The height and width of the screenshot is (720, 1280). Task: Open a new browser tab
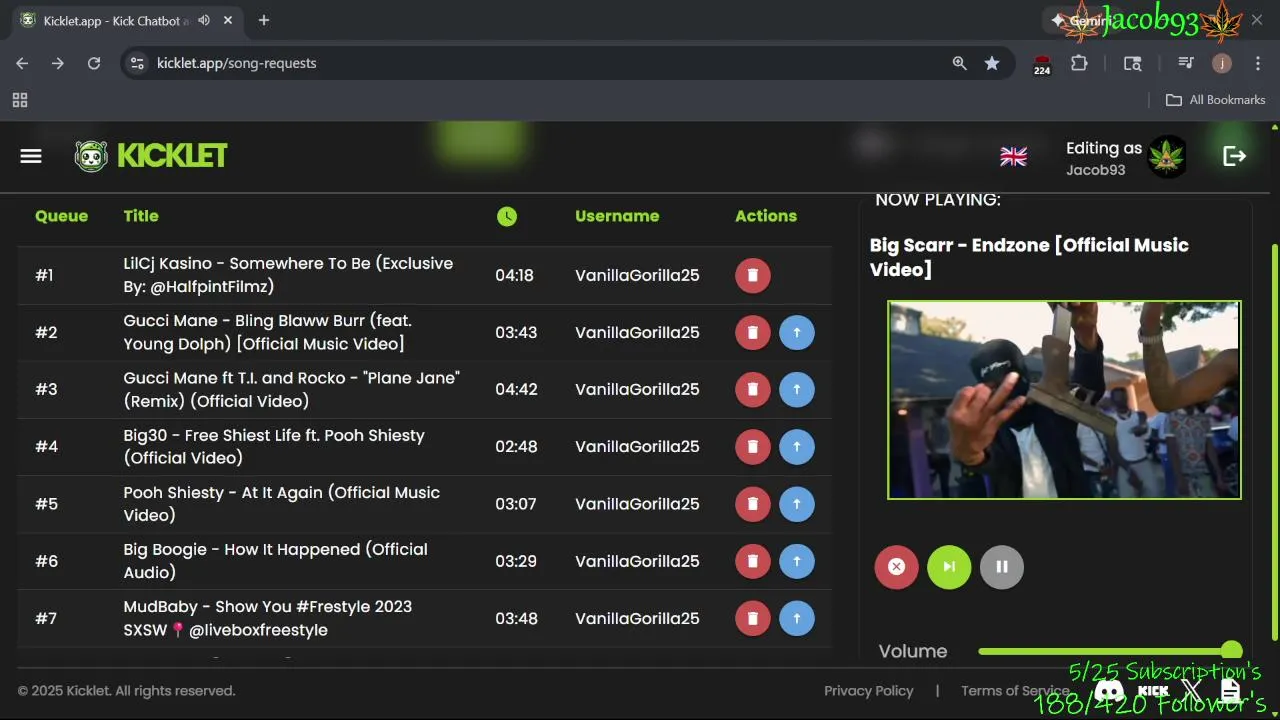pyautogui.click(x=264, y=20)
